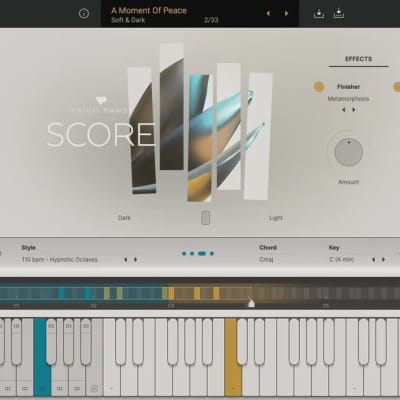This screenshot has height=400, width=400.
Task: Click the C3 label under the key range strip
Action: (x=171, y=306)
